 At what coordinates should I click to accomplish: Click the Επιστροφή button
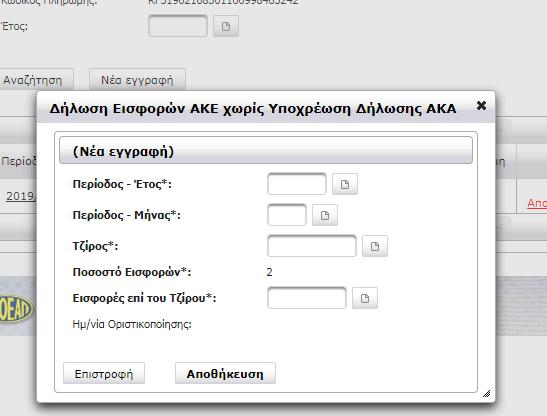click(x=104, y=373)
